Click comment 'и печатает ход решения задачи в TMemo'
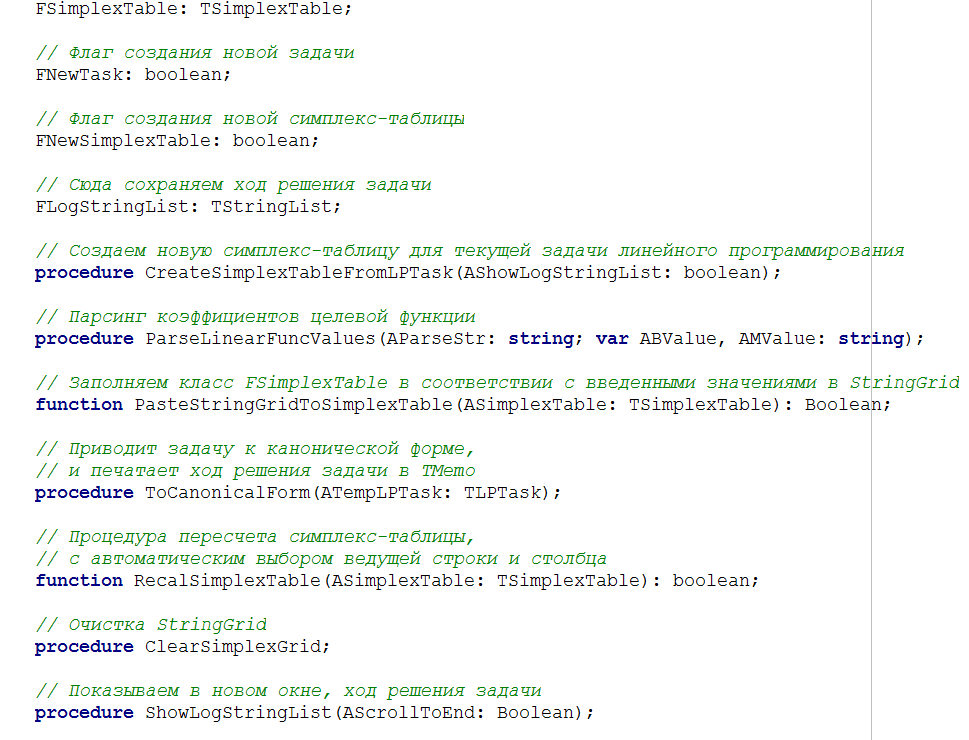 coord(255,471)
